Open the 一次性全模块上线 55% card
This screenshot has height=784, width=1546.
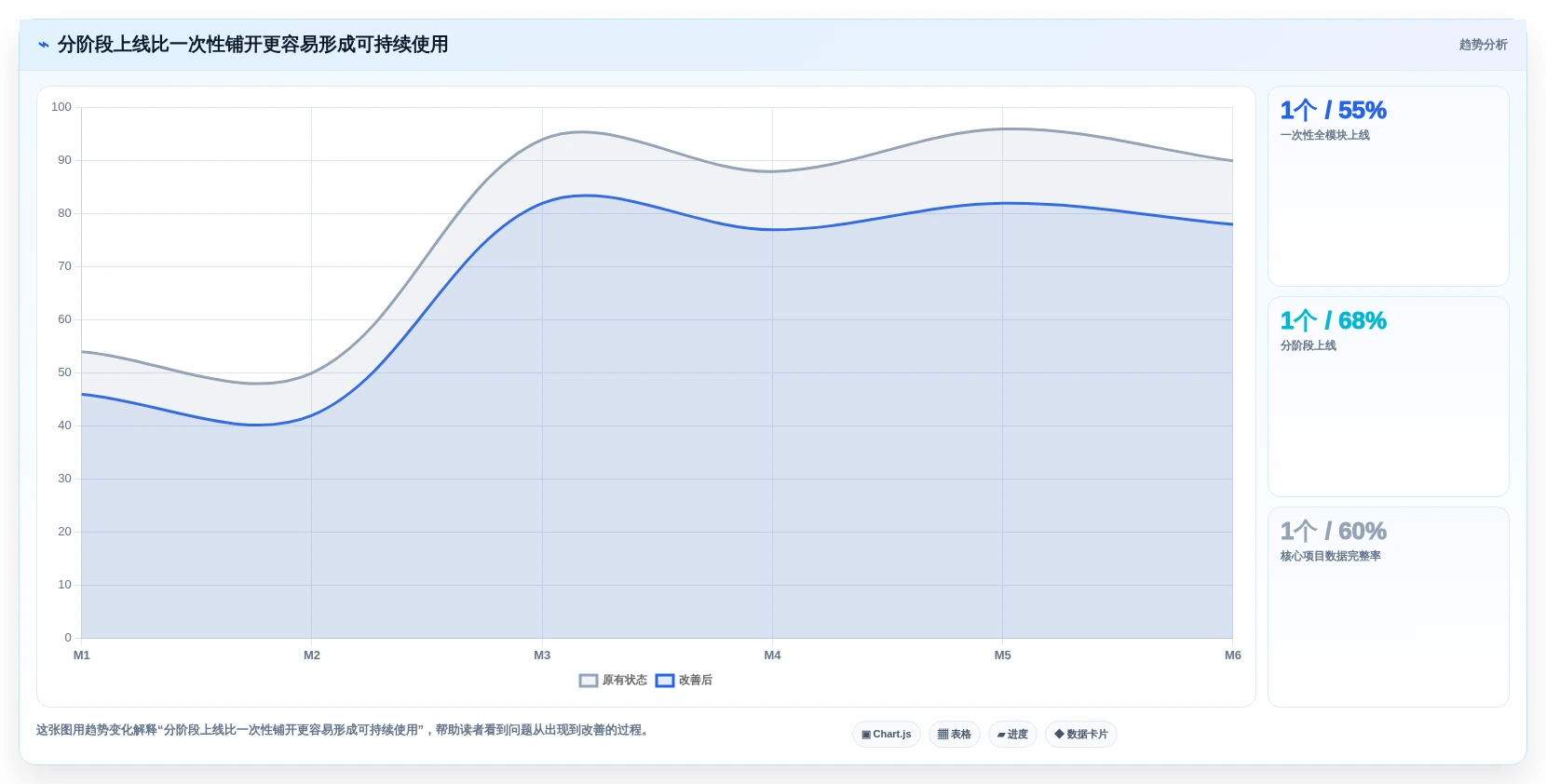click(x=1389, y=186)
